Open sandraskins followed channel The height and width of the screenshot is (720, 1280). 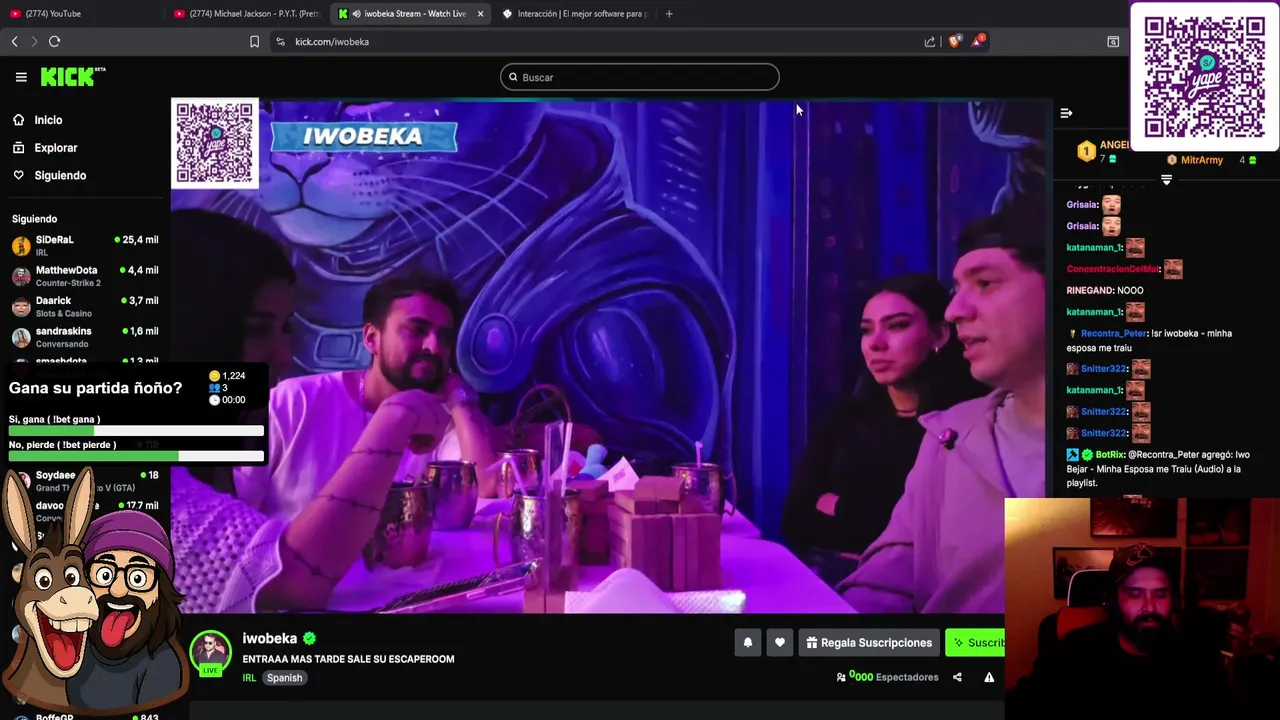tap(85, 337)
